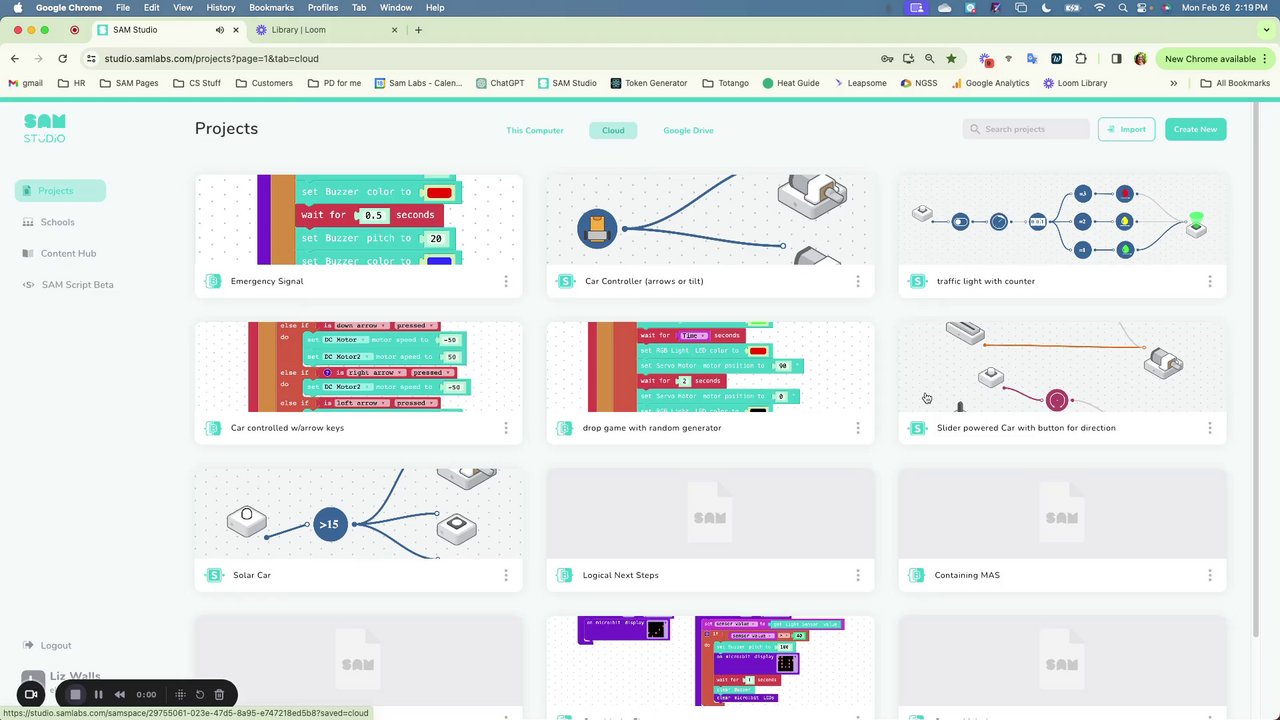Click the Import button
Viewport: 1280px width, 720px height.
click(x=1126, y=129)
